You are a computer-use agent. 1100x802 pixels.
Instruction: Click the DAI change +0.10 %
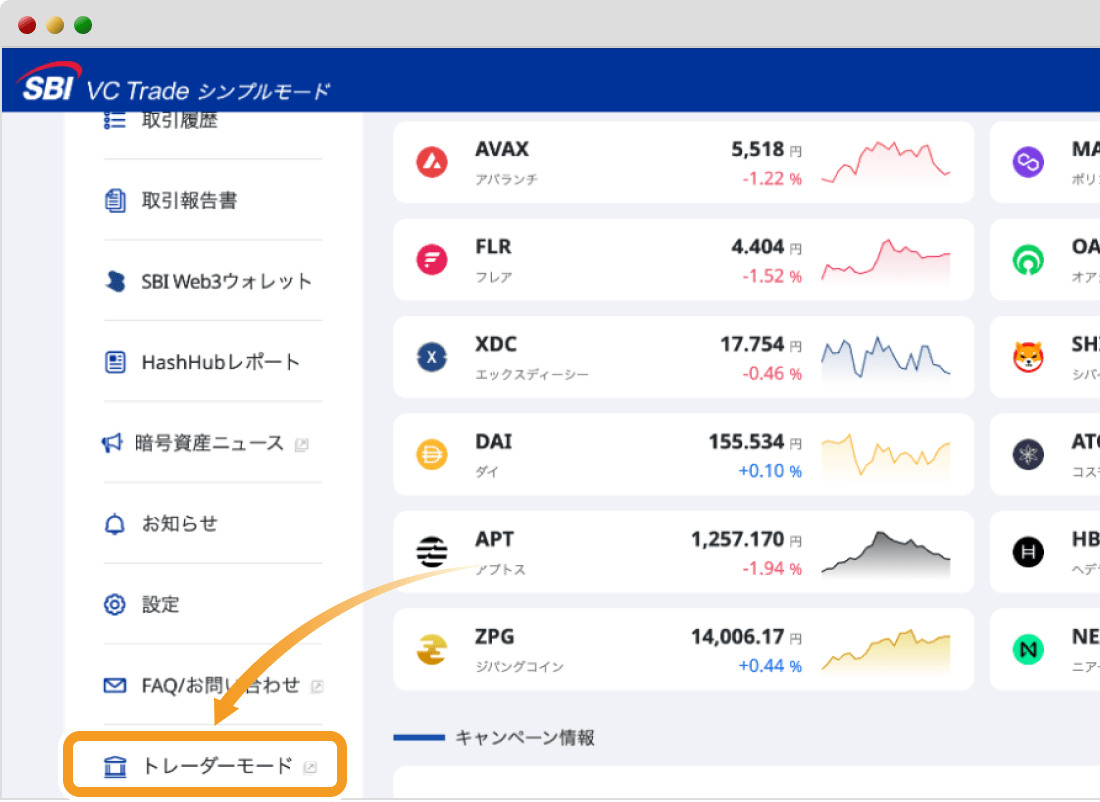(770, 471)
